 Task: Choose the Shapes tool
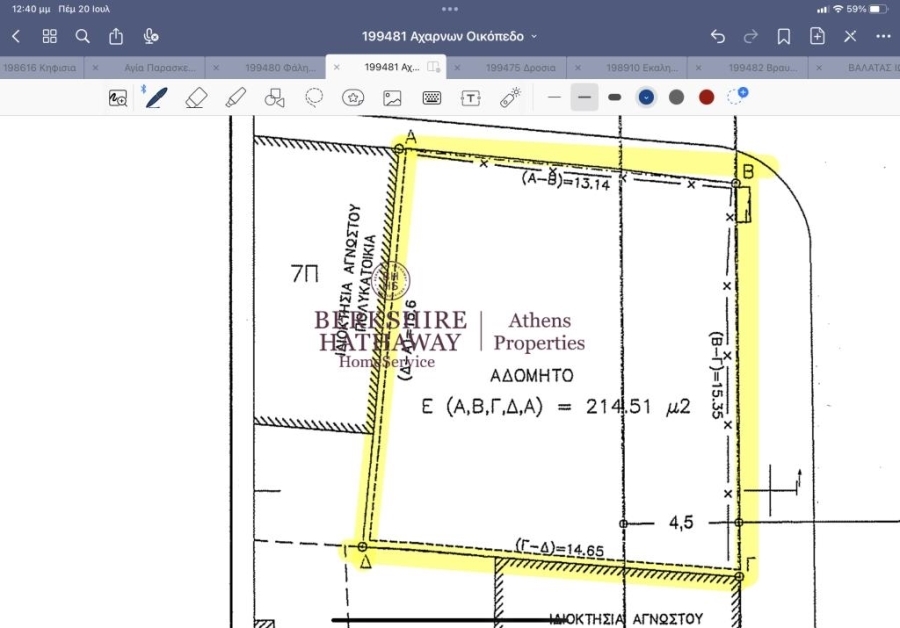coord(274,97)
